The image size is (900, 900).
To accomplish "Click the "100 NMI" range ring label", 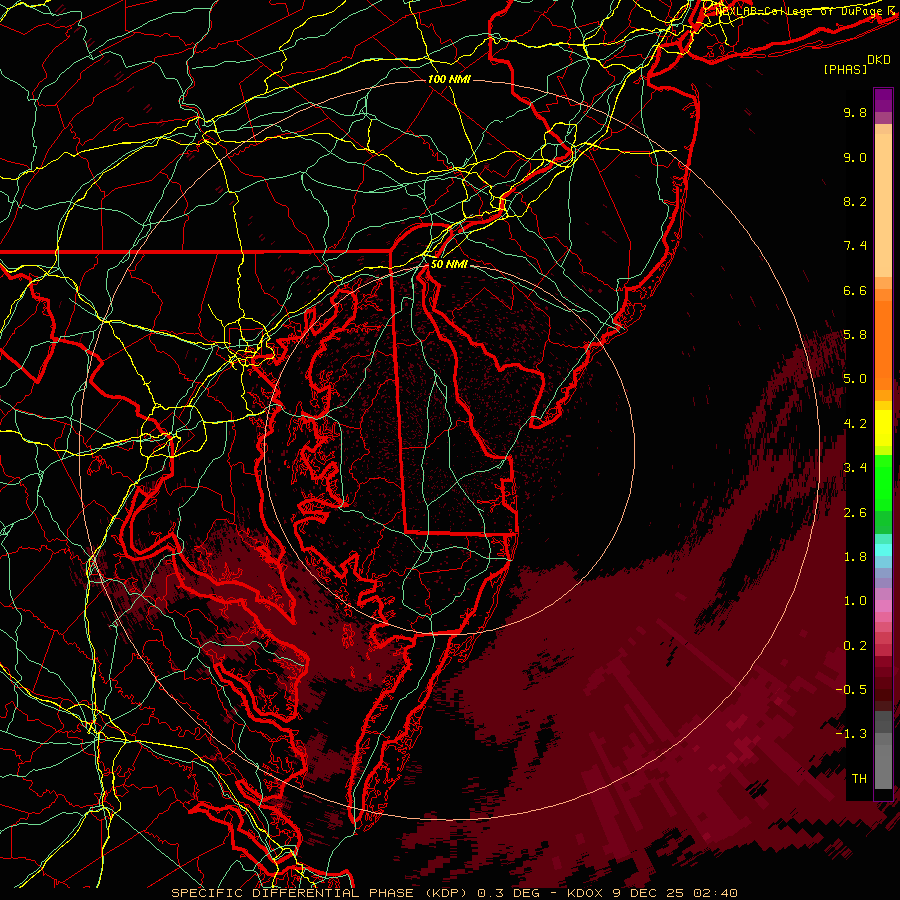I will 449,79.
